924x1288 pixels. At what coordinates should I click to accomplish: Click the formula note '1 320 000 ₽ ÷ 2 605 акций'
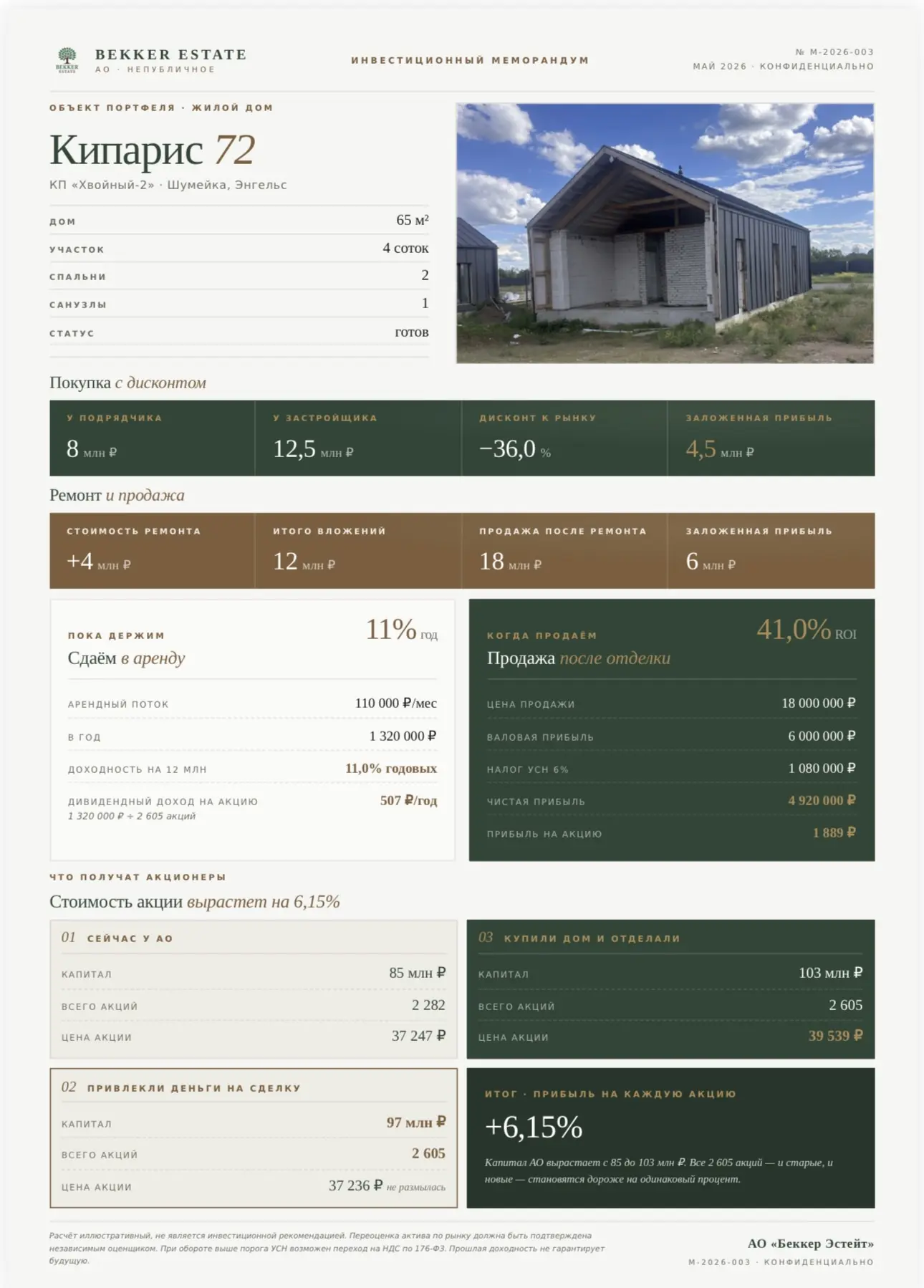tap(131, 816)
